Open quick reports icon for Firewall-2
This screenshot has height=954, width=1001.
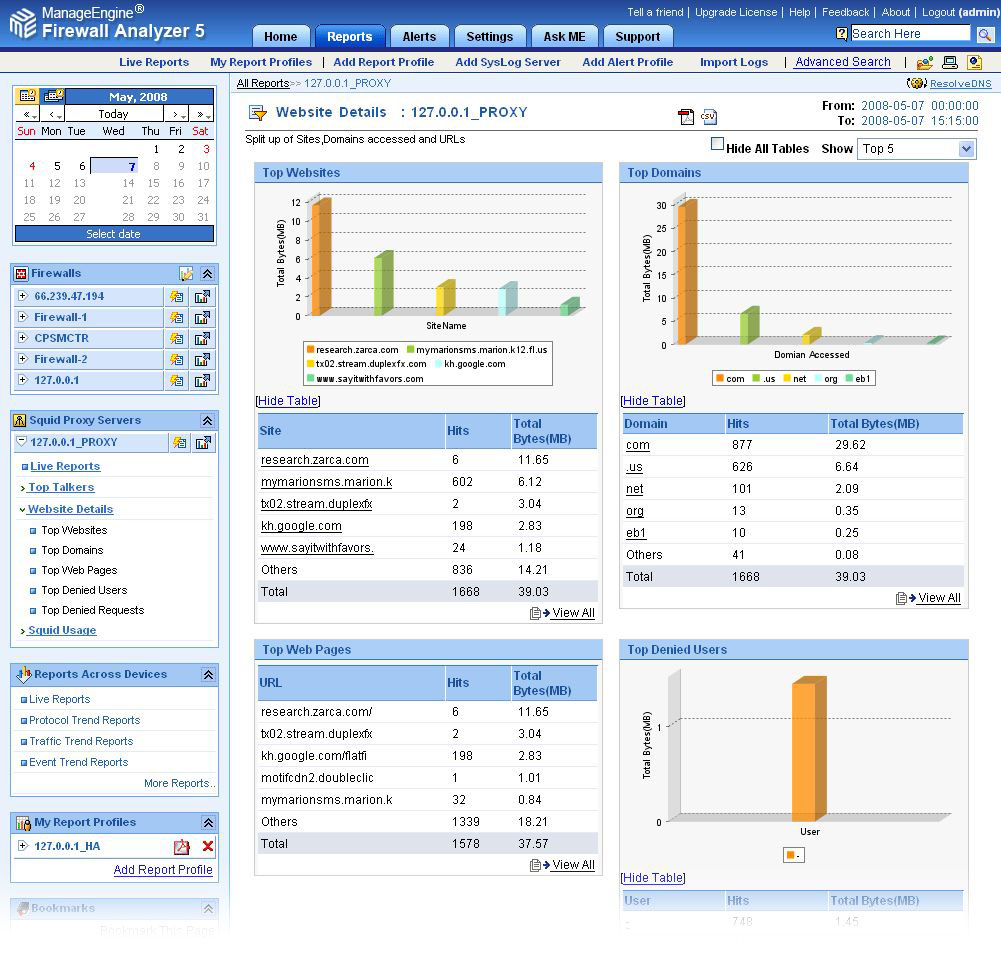pyautogui.click(x=177, y=360)
